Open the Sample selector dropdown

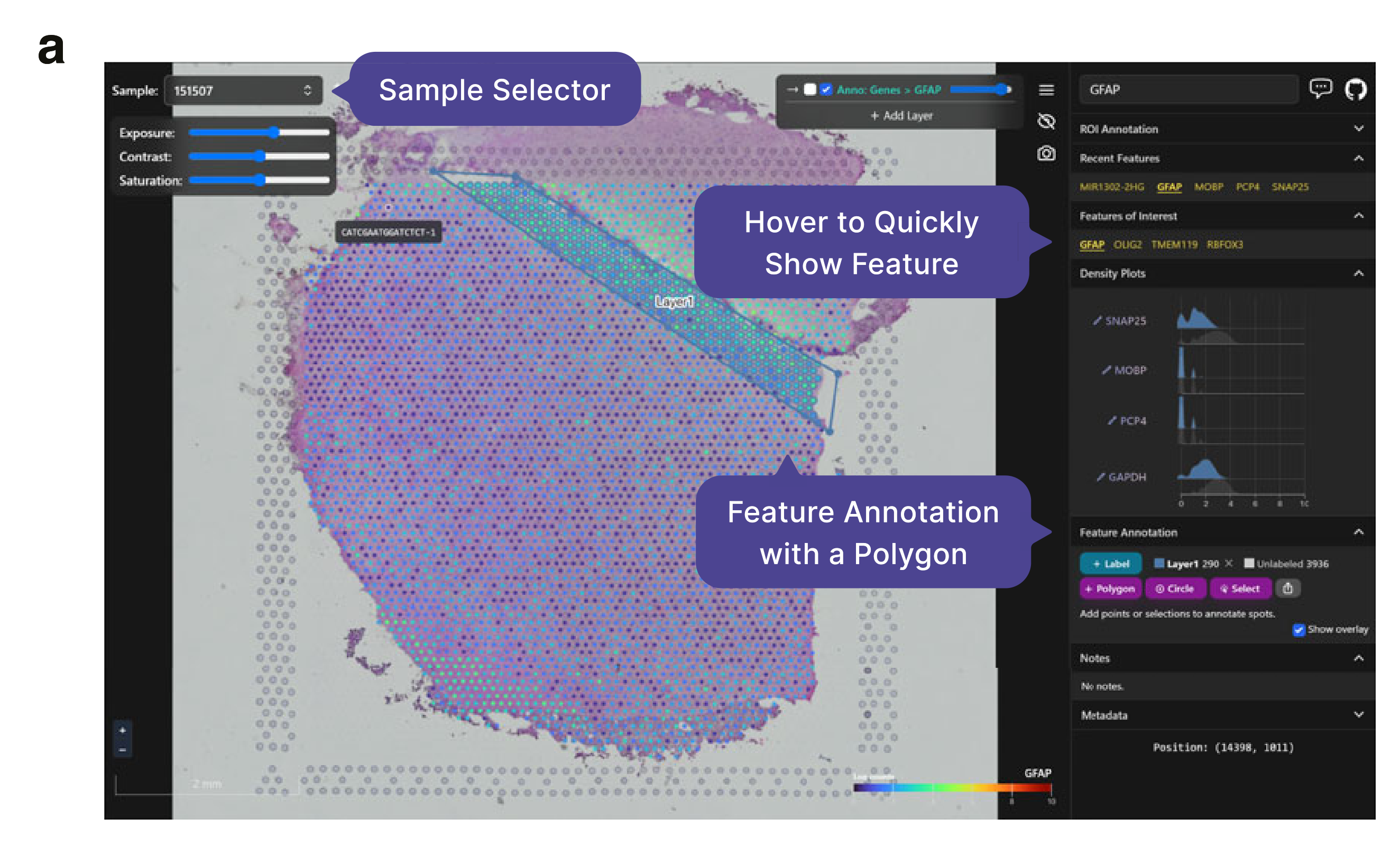[243, 90]
